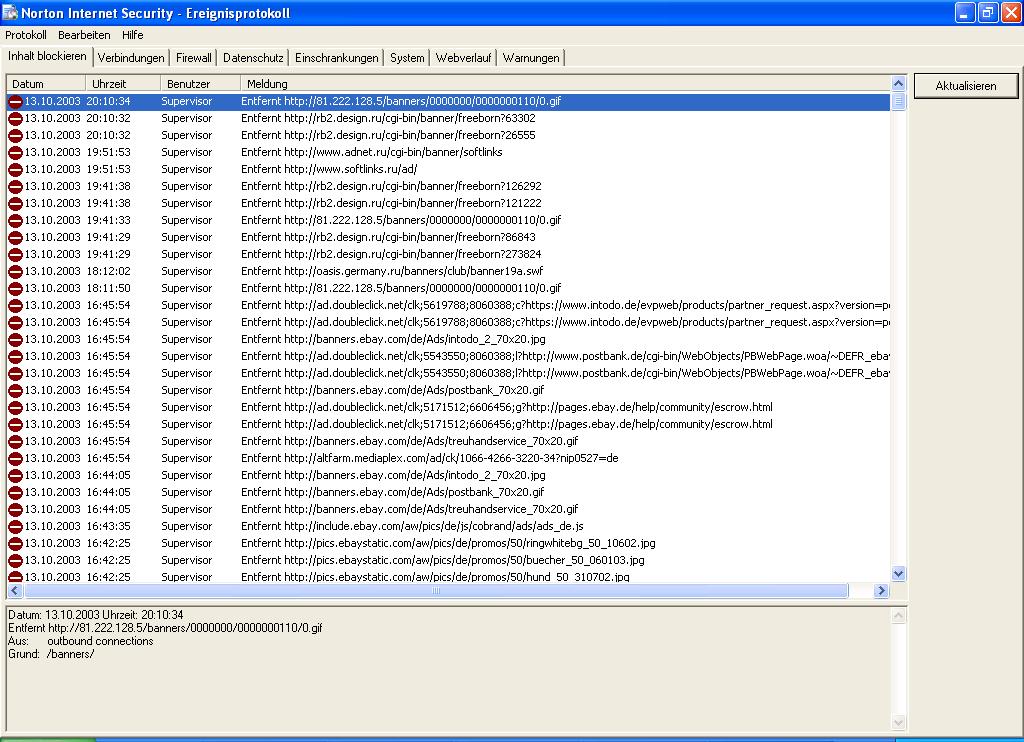The width and height of the screenshot is (1024, 742).
Task: Click blocked icon on freeborn?273824 row
Action: pos(15,255)
